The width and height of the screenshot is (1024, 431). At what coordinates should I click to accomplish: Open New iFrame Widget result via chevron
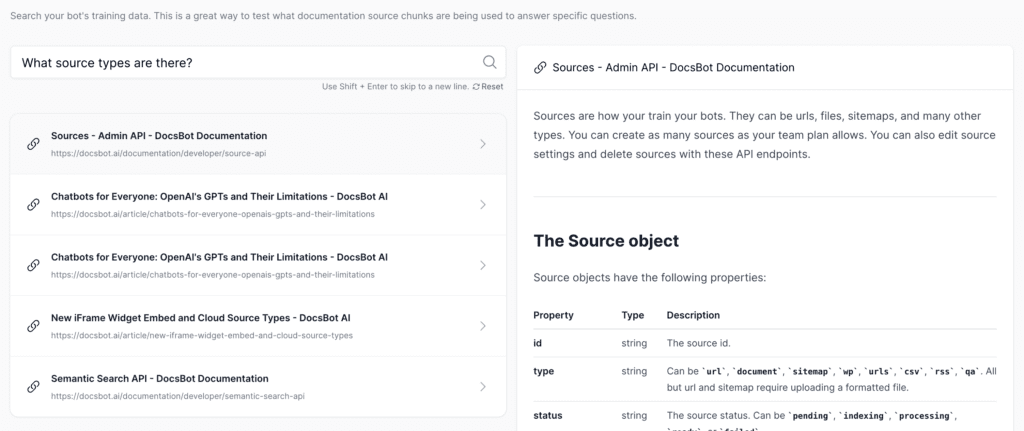pyautogui.click(x=482, y=326)
